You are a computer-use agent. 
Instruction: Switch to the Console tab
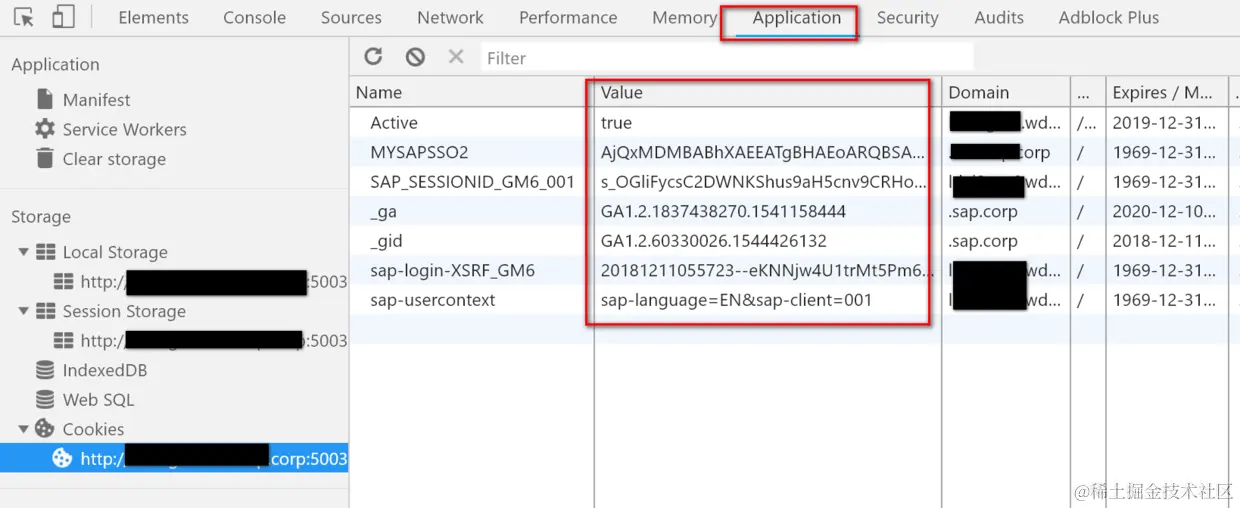point(254,18)
